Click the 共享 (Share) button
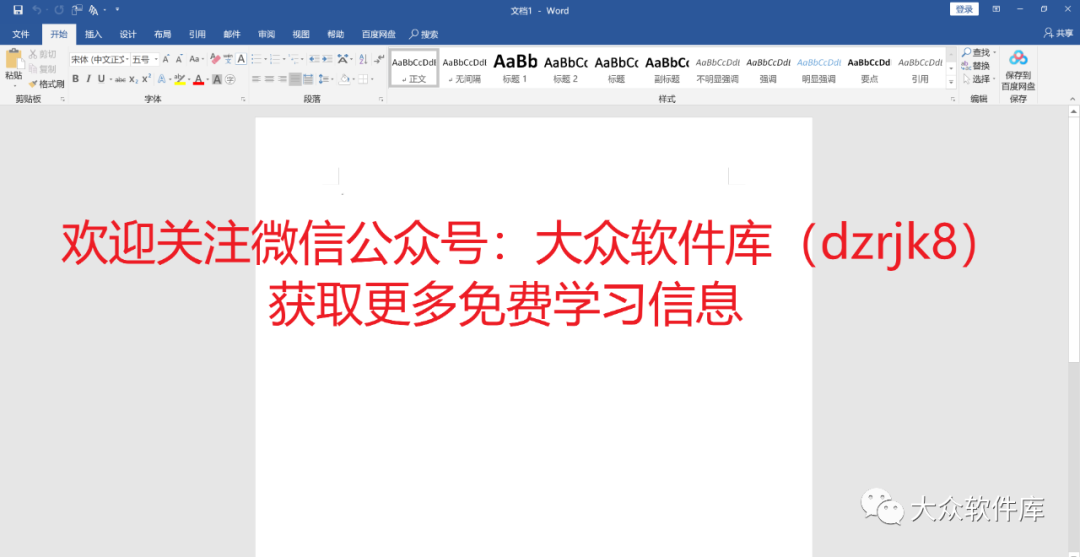 (x=1059, y=33)
